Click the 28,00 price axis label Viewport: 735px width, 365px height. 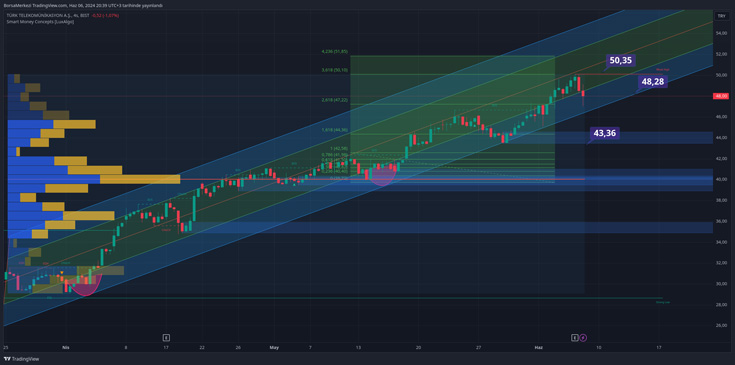tap(720, 305)
